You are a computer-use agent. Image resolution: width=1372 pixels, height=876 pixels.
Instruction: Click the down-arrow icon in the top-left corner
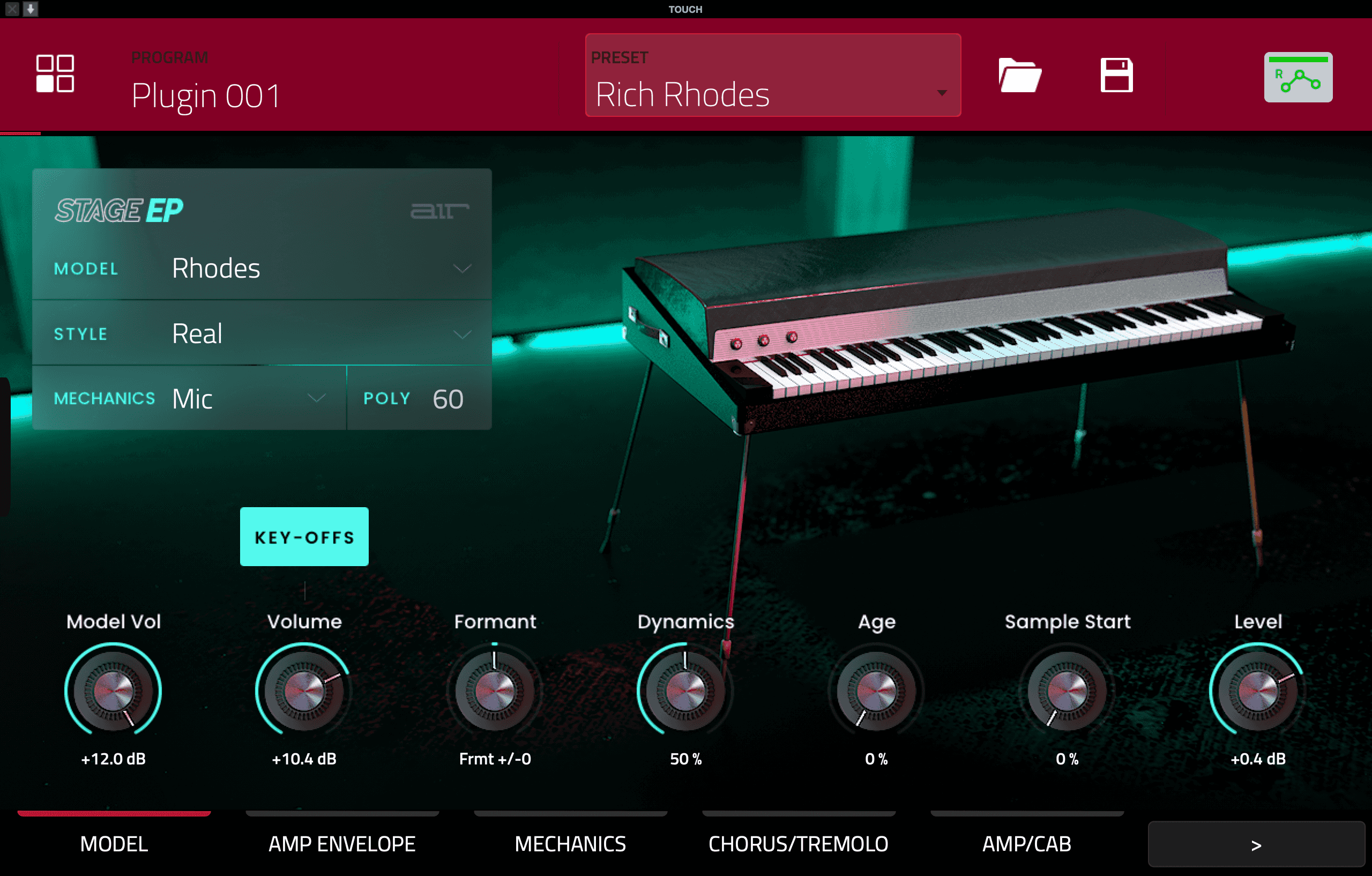(x=31, y=9)
